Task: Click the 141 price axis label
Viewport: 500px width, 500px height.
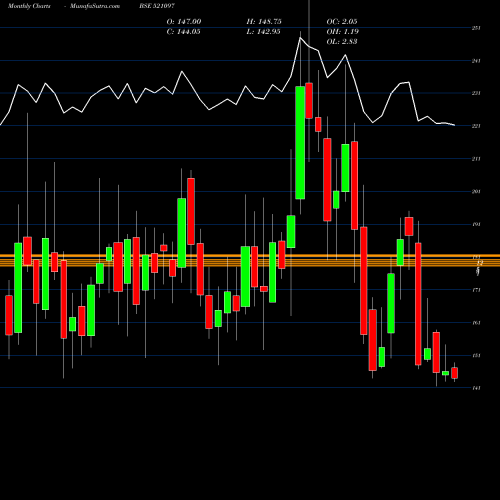Action: 476,388
